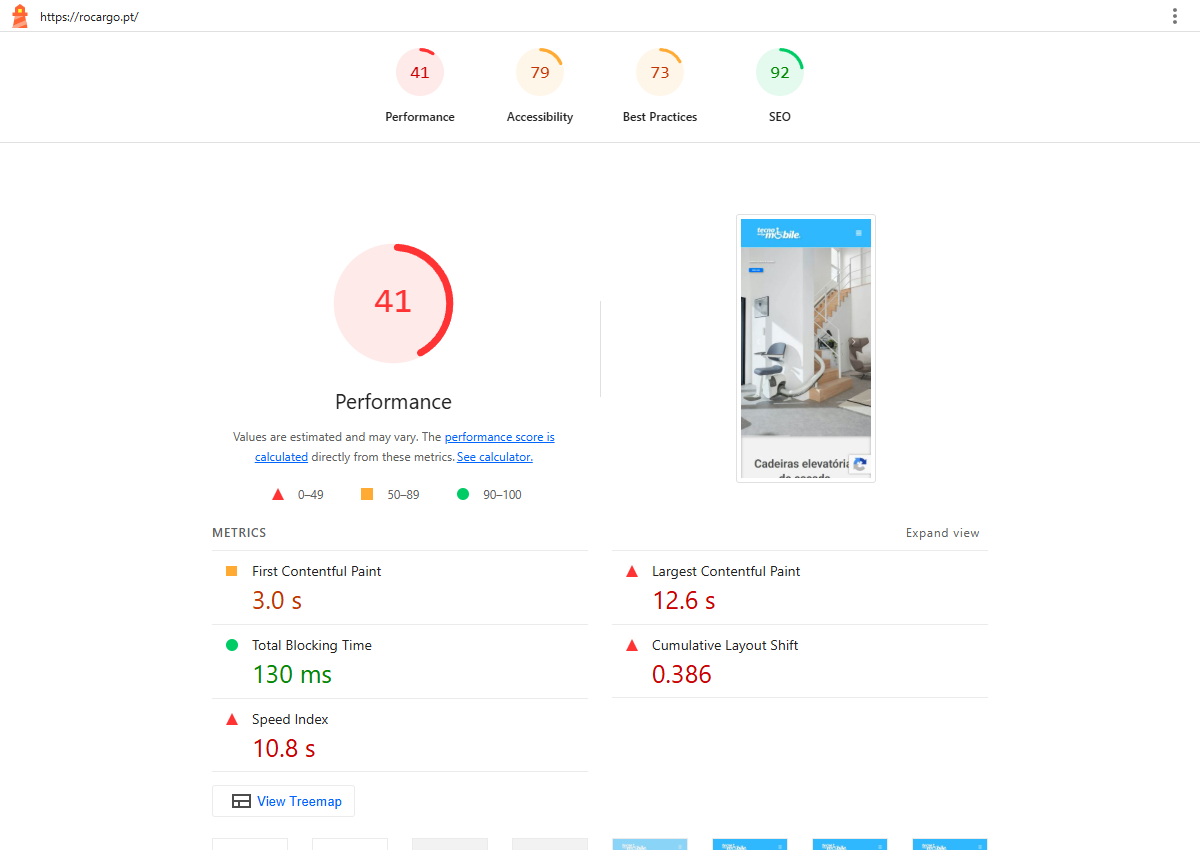
Task: Jump to the Performance gauge scoring 41 in the top bar
Action: pyautogui.click(x=420, y=87)
